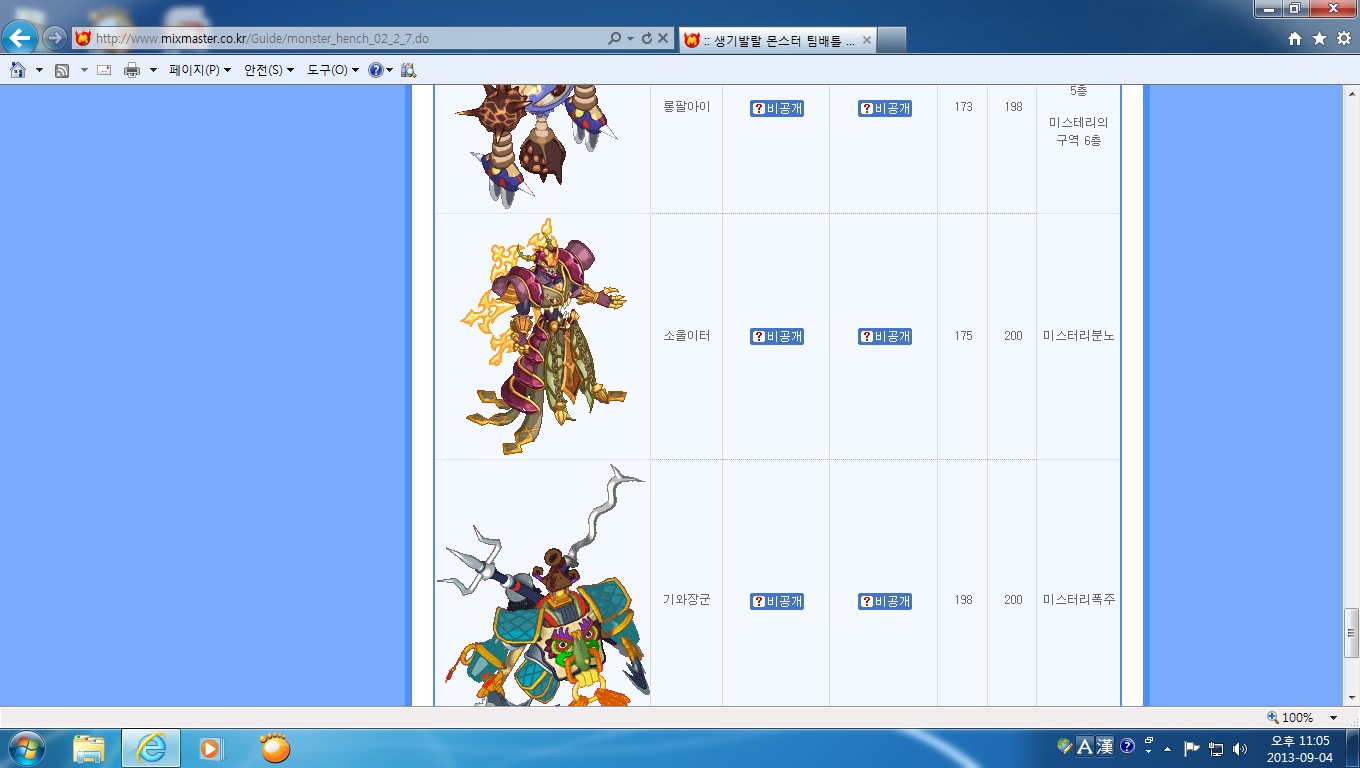Click the 기와장군 name text
This screenshot has height=768, width=1360.
click(686, 600)
